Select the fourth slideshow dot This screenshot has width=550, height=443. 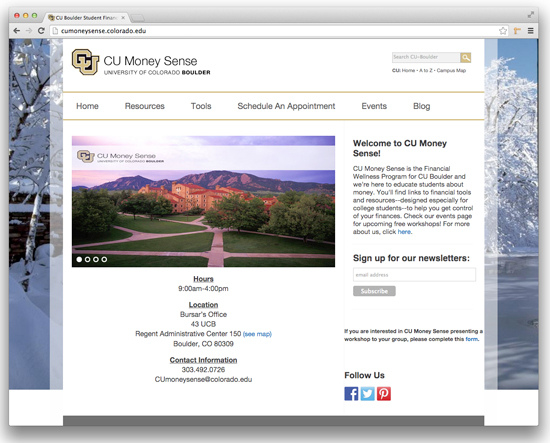click(x=104, y=259)
